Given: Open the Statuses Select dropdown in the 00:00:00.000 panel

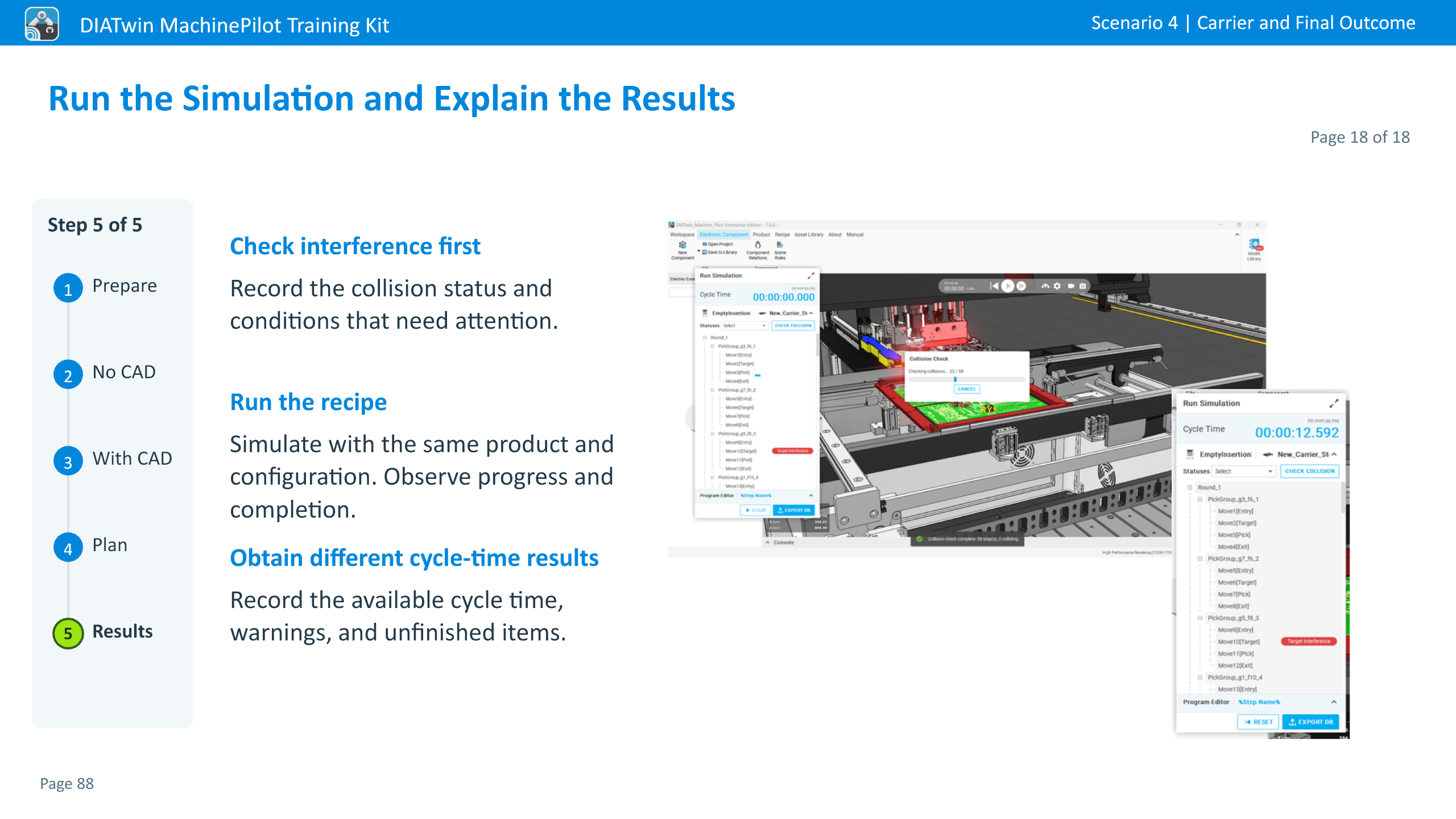Looking at the screenshot, I should pos(744,326).
